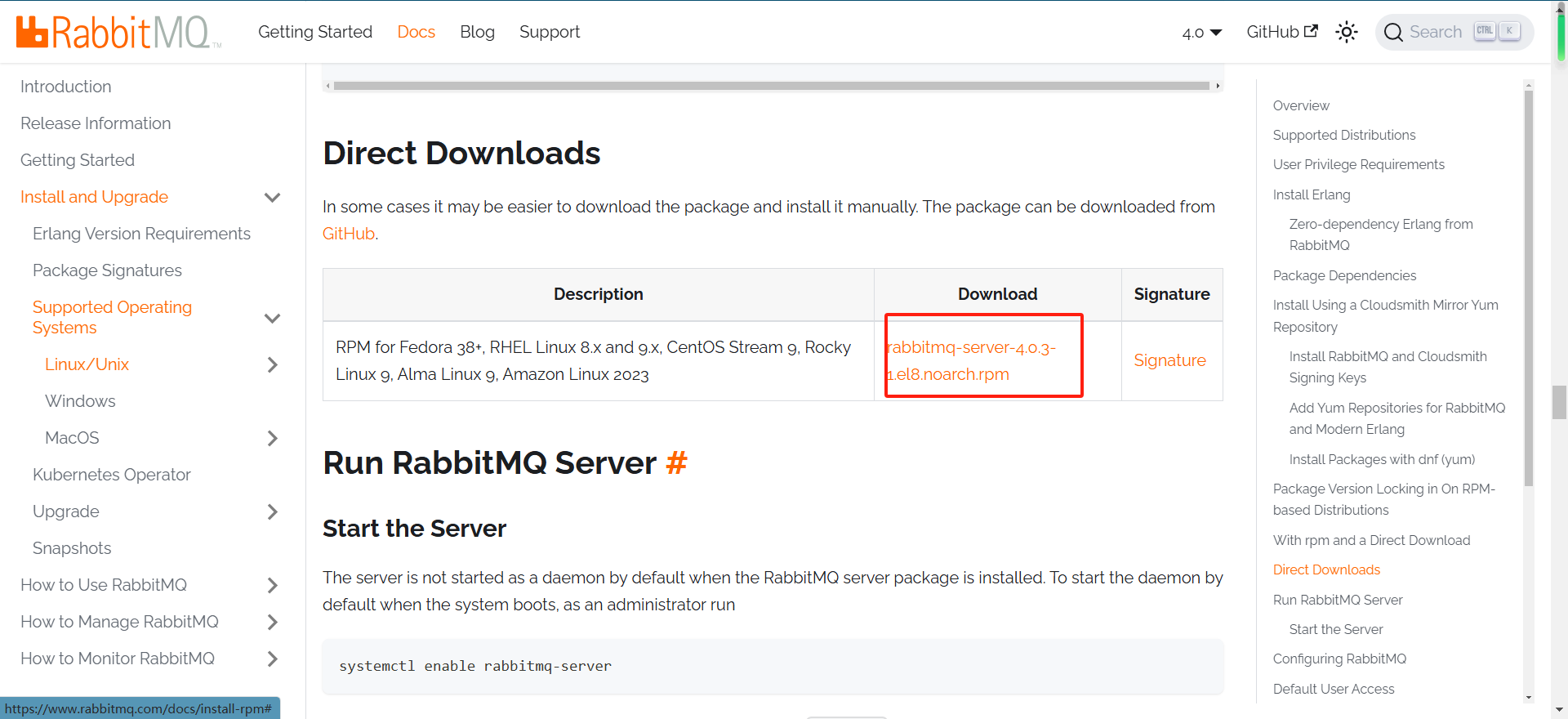Click the Download column header
Image resolution: width=1568 pixels, height=719 pixels.
(x=998, y=294)
